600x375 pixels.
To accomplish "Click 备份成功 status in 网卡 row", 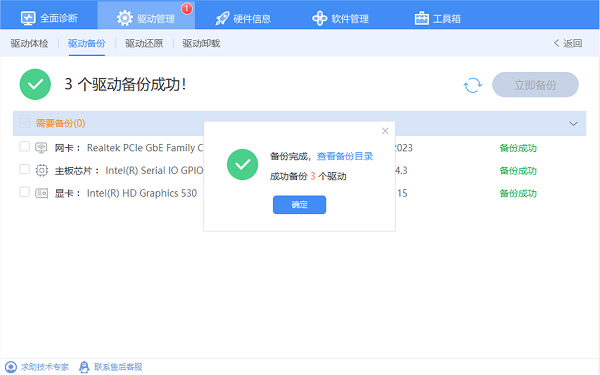I will click(518, 148).
